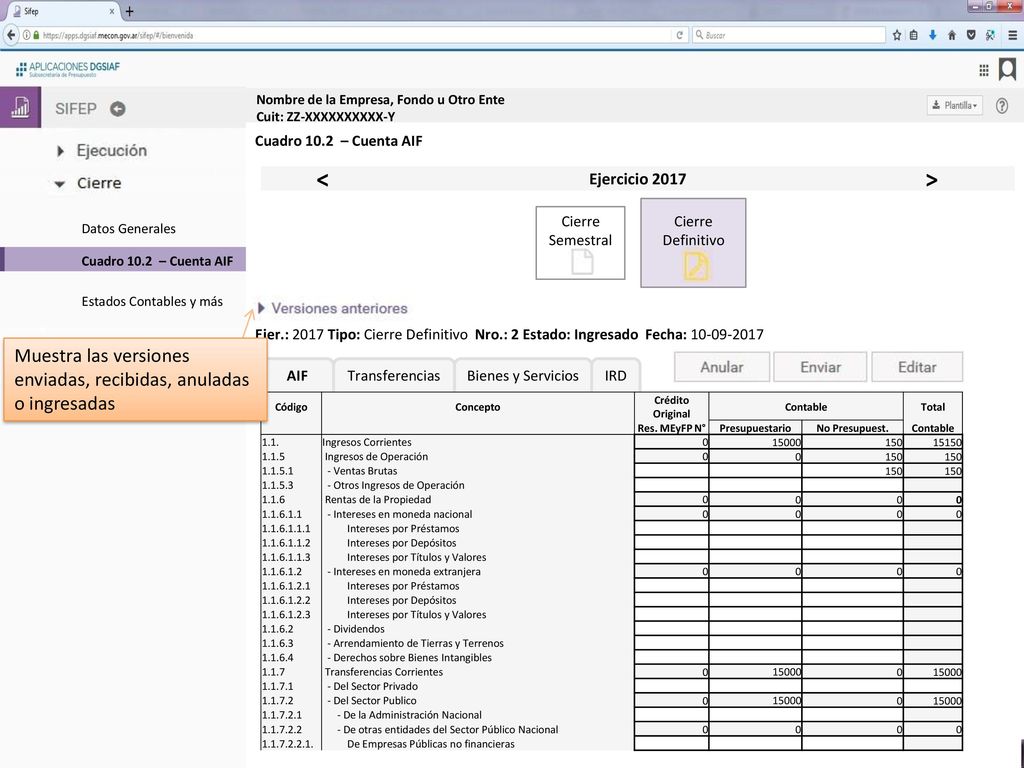This screenshot has height=768, width=1024.
Task: Click the Pocket shield icon
Action: tap(971, 35)
